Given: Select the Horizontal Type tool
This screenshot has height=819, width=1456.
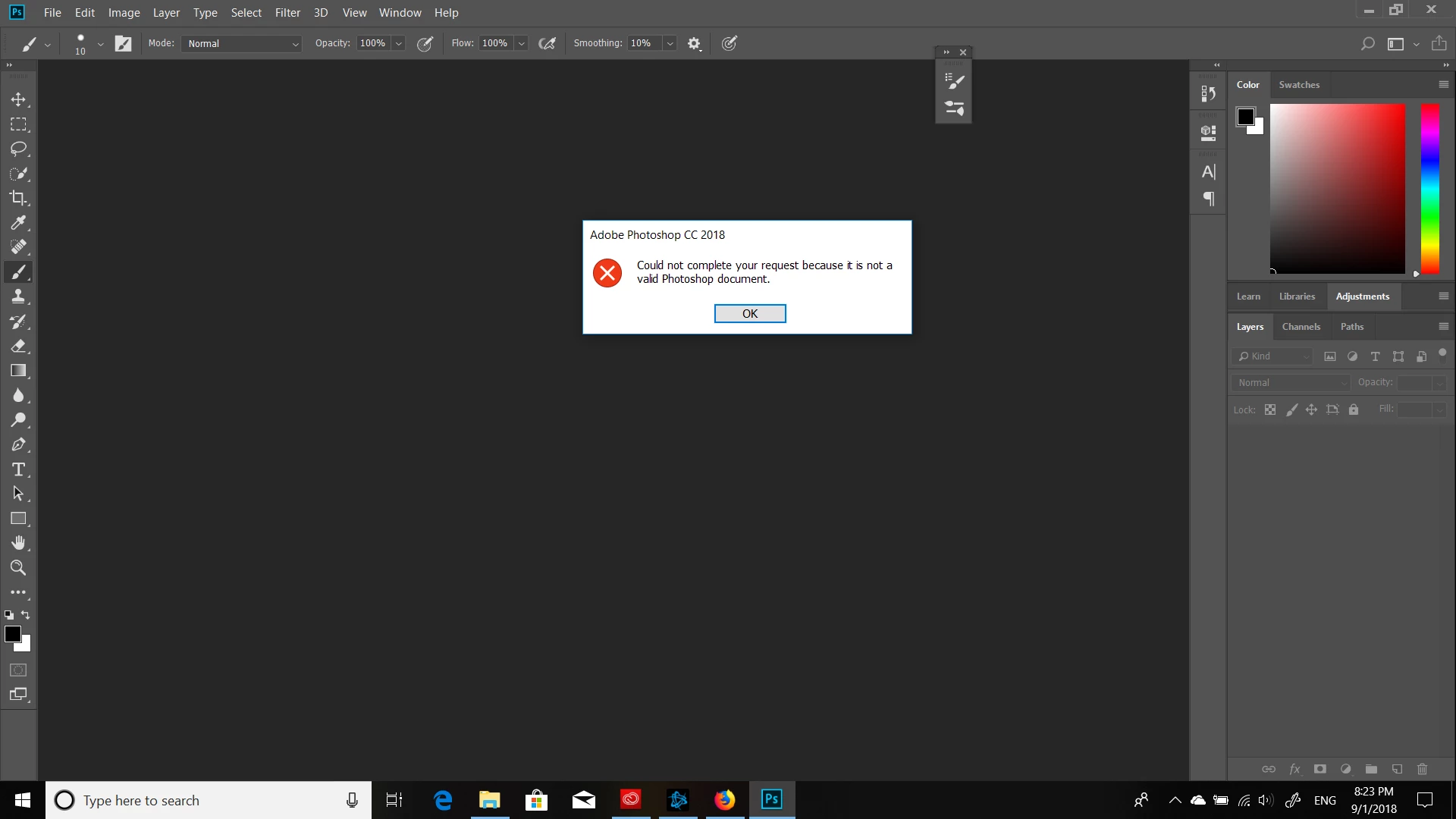Looking at the screenshot, I should coord(18,469).
